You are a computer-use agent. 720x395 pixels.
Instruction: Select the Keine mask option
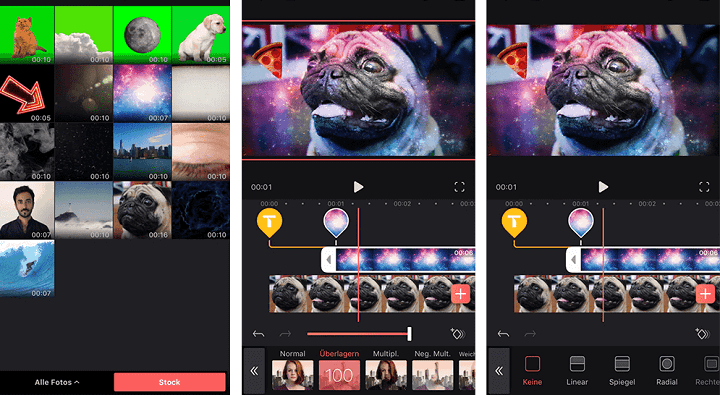[532, 371]
